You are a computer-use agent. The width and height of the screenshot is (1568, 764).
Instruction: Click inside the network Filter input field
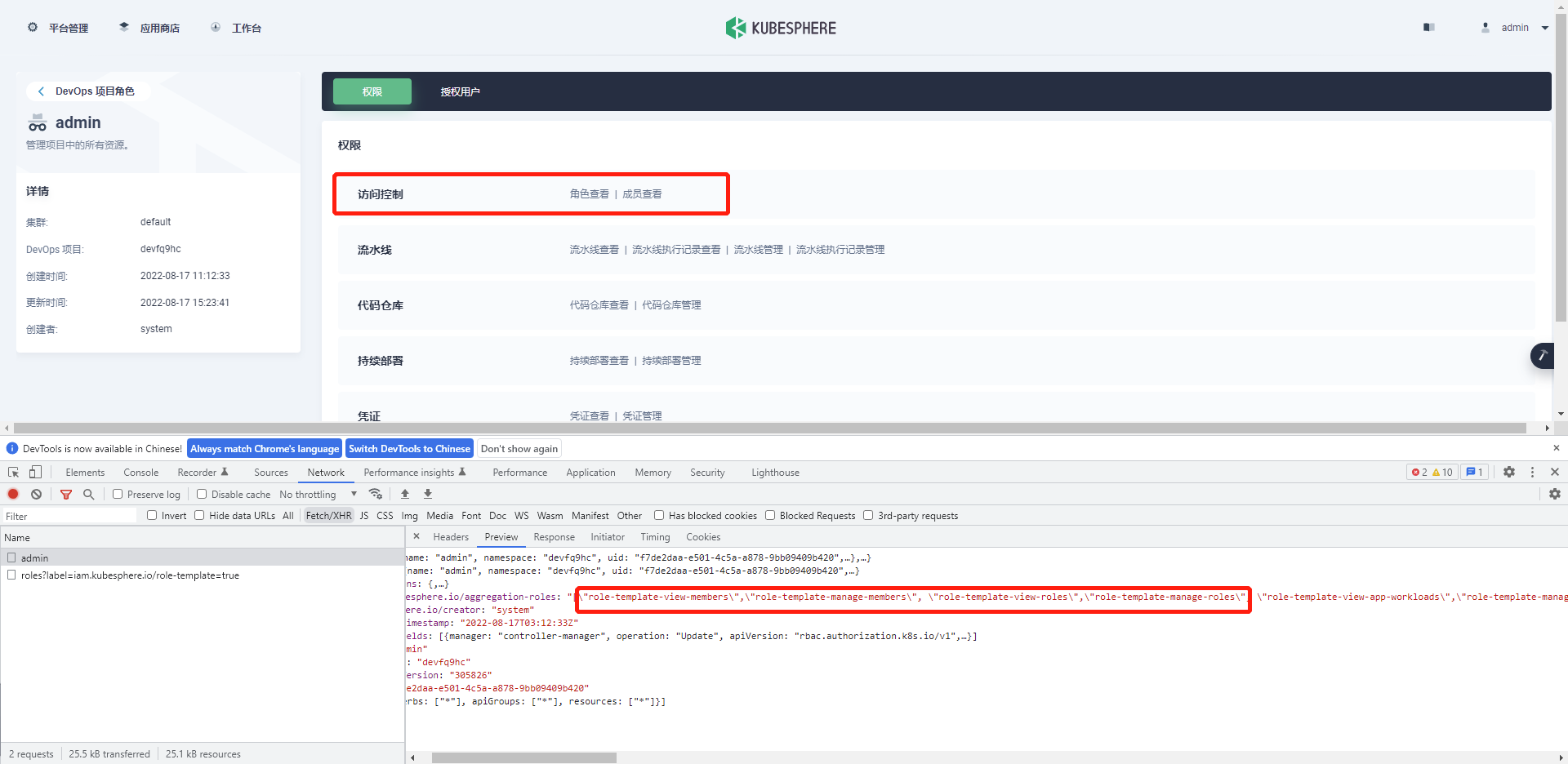coord(69,516)
